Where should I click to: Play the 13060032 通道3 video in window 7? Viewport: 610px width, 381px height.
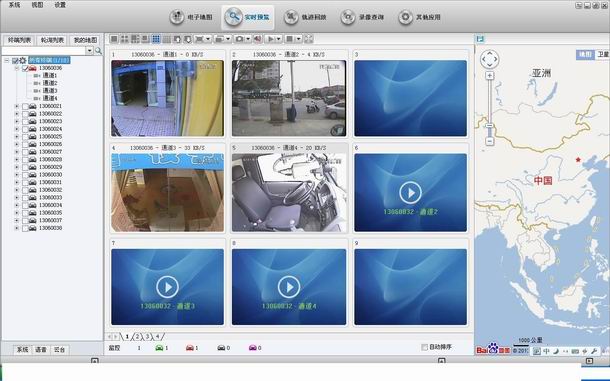(168, 287)
